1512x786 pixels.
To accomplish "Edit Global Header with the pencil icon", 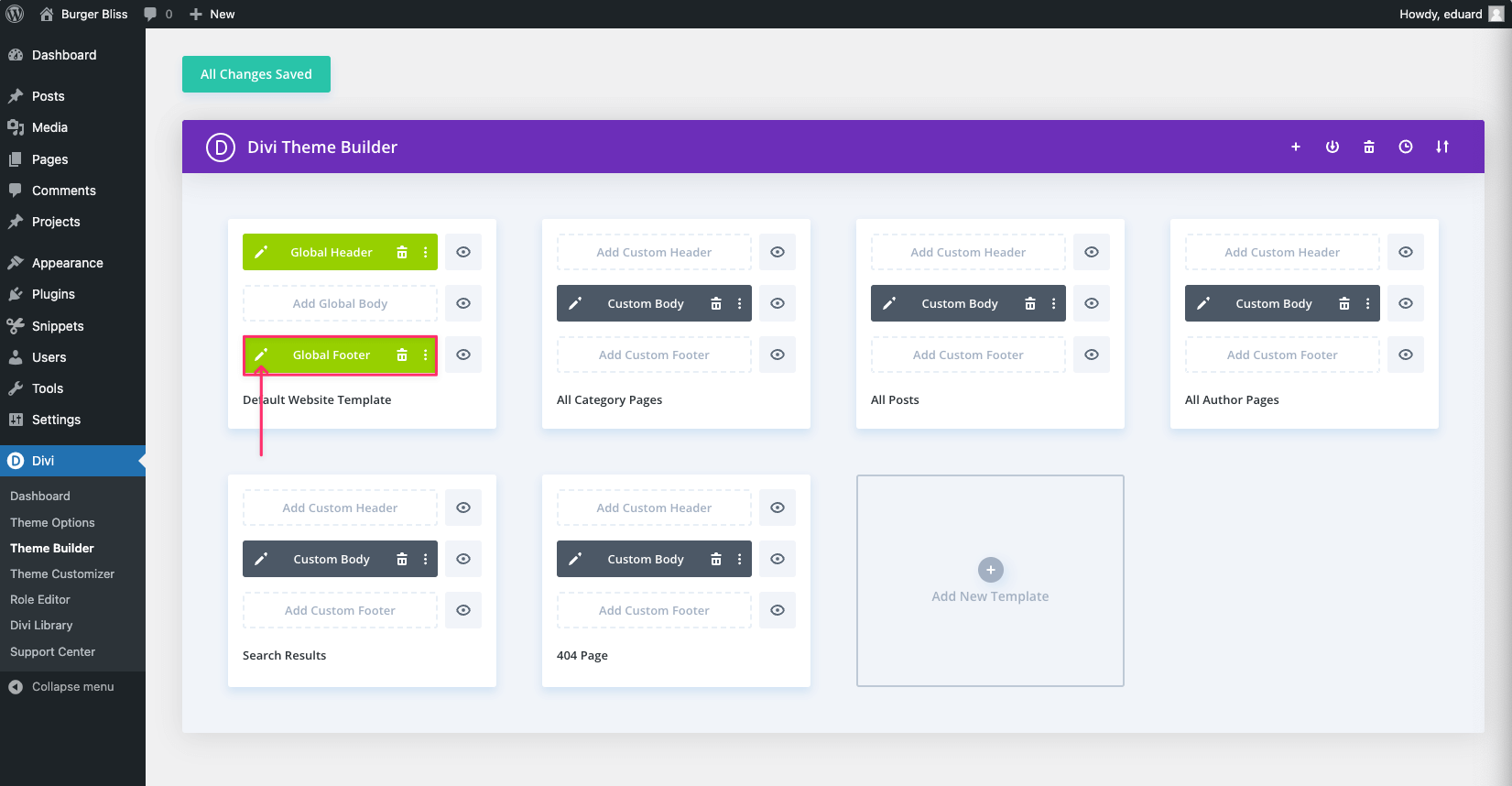I will pos(261,252).
